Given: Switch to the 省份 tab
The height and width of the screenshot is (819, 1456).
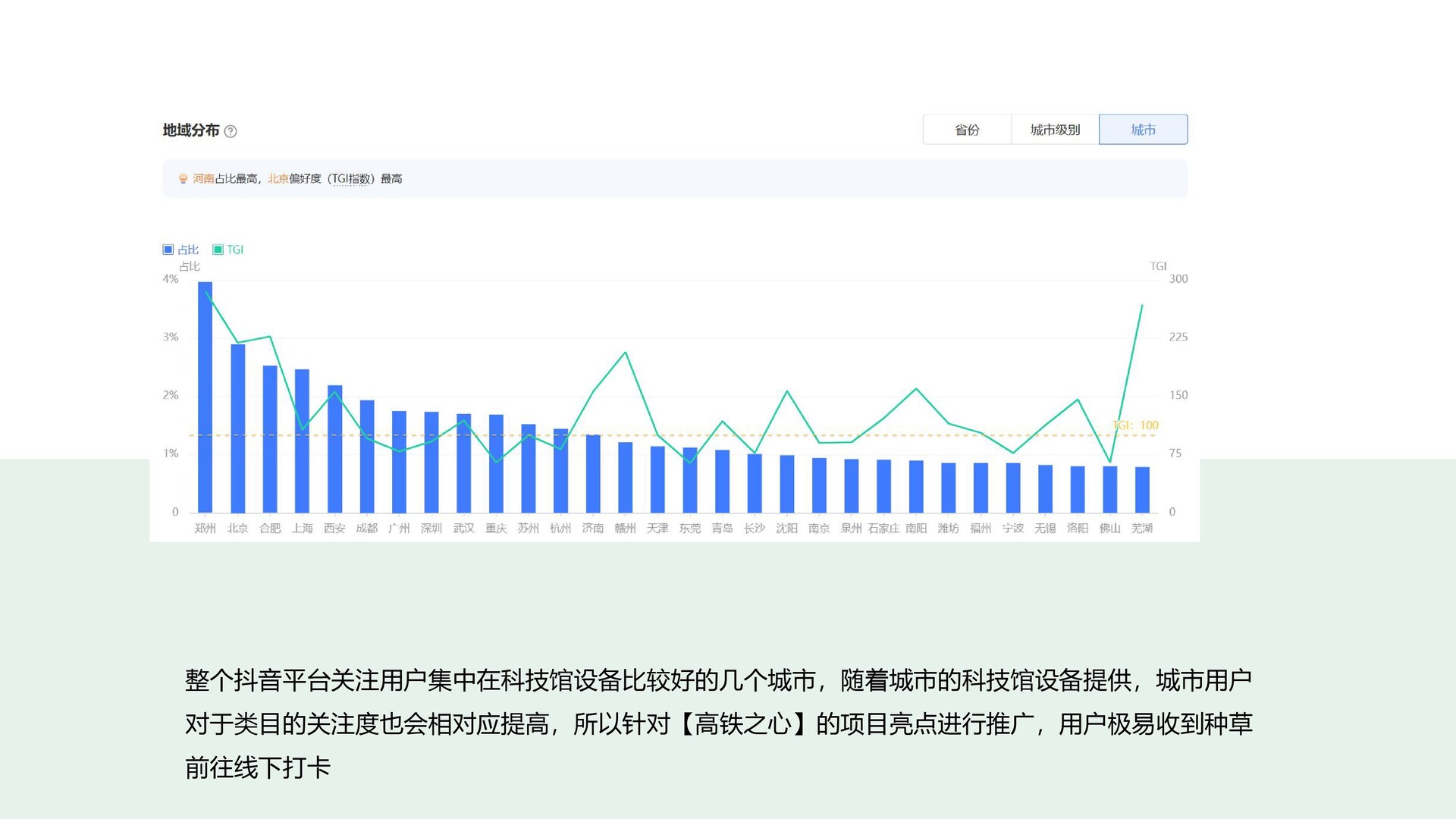Looking at the screenshot, I should [x=967, y=130].
